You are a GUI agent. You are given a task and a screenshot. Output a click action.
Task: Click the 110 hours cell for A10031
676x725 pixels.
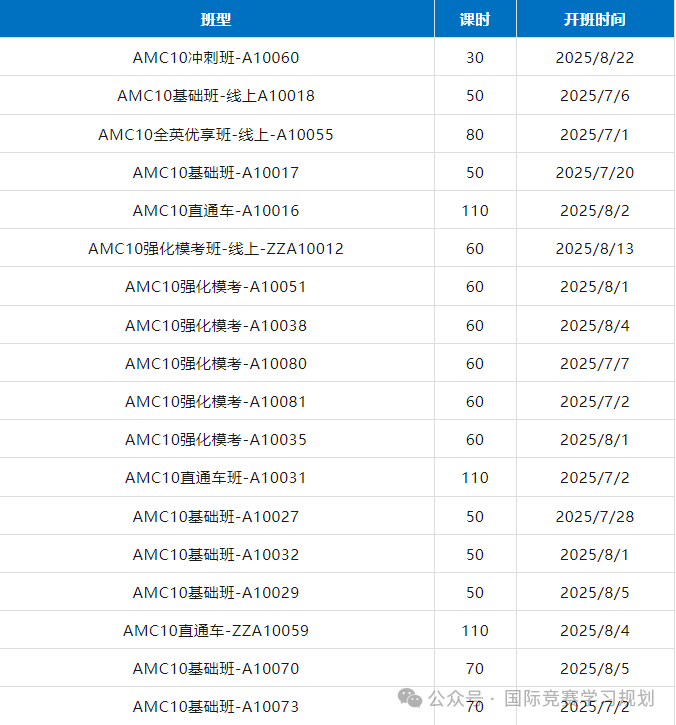(475, 478)
